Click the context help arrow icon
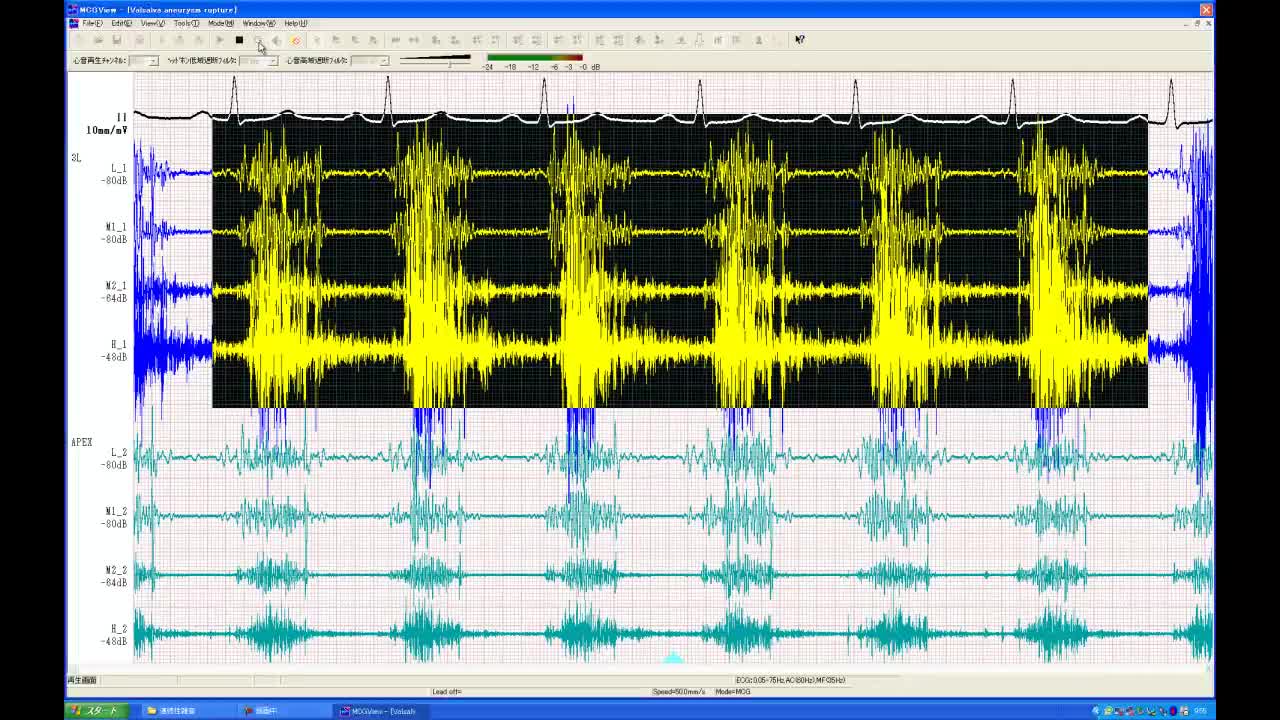Image resolution: width=1280 pixels, height=720 pixels. click(799, 40)
